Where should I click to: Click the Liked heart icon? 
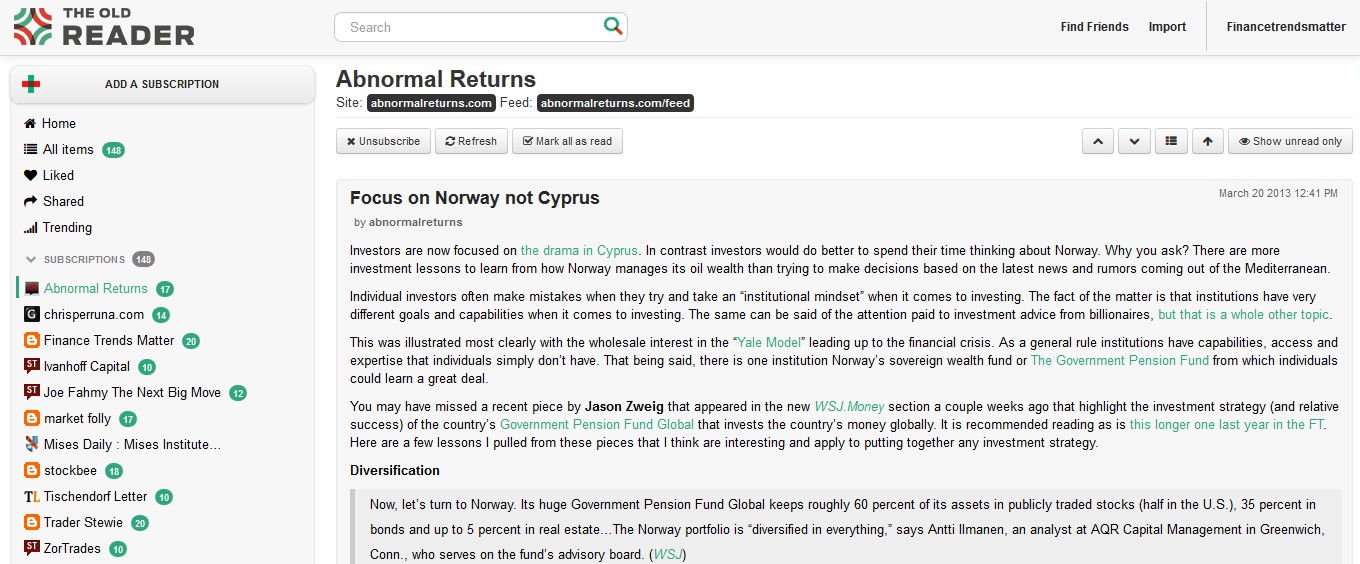coord(30,175)
